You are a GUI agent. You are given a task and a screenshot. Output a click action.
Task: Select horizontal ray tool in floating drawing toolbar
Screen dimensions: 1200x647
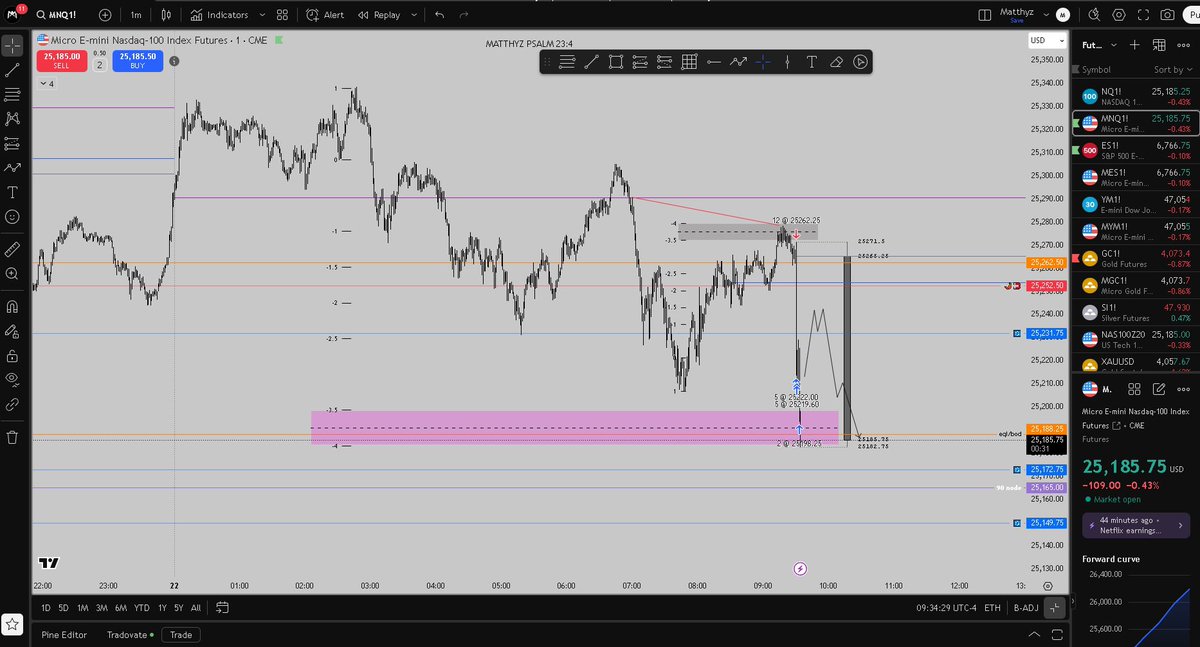click(x=713, y=62)
